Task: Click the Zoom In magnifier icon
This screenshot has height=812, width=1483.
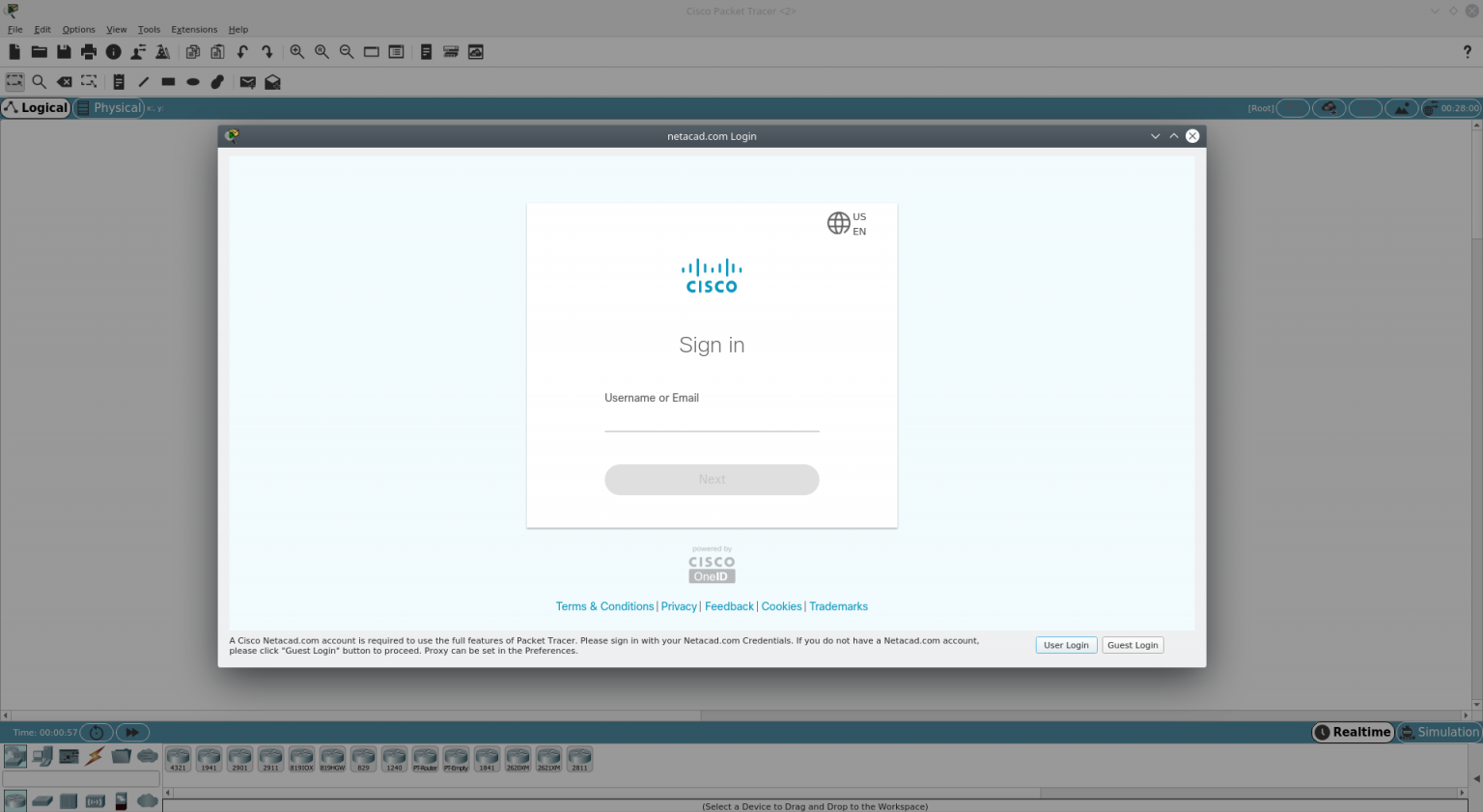Action: 297,52
